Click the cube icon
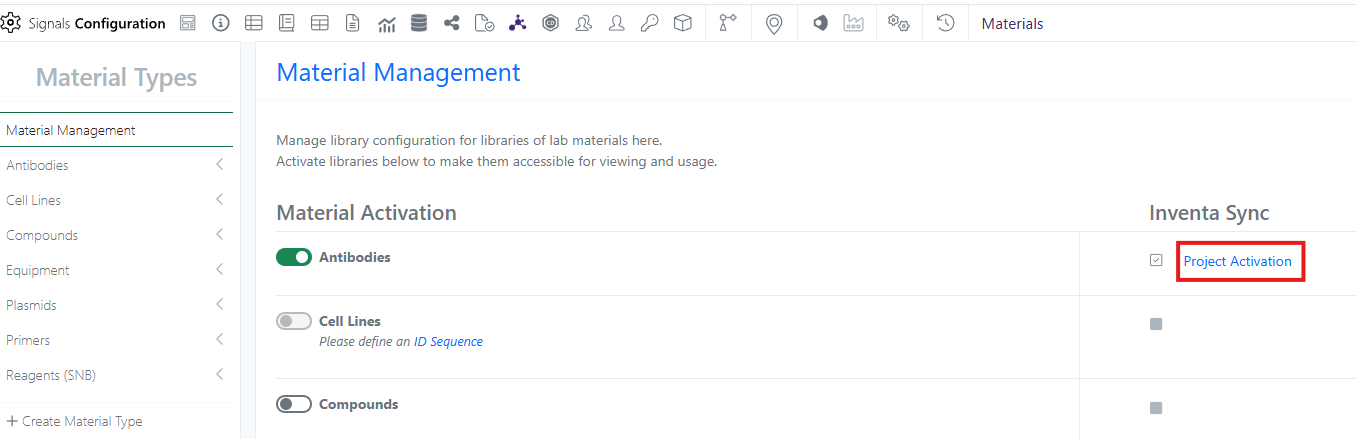 683,23
